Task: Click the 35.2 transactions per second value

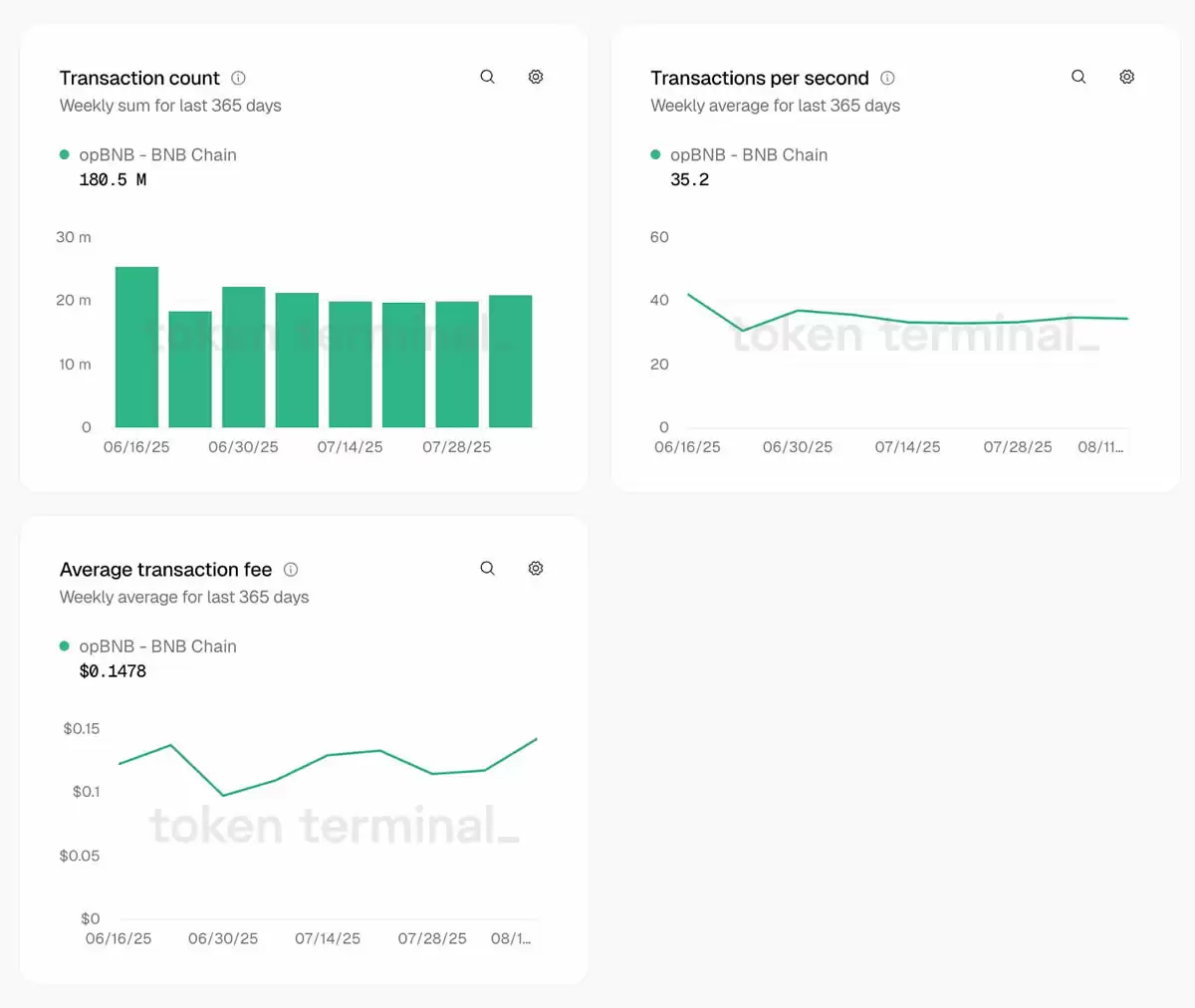Action: point(689,180)
